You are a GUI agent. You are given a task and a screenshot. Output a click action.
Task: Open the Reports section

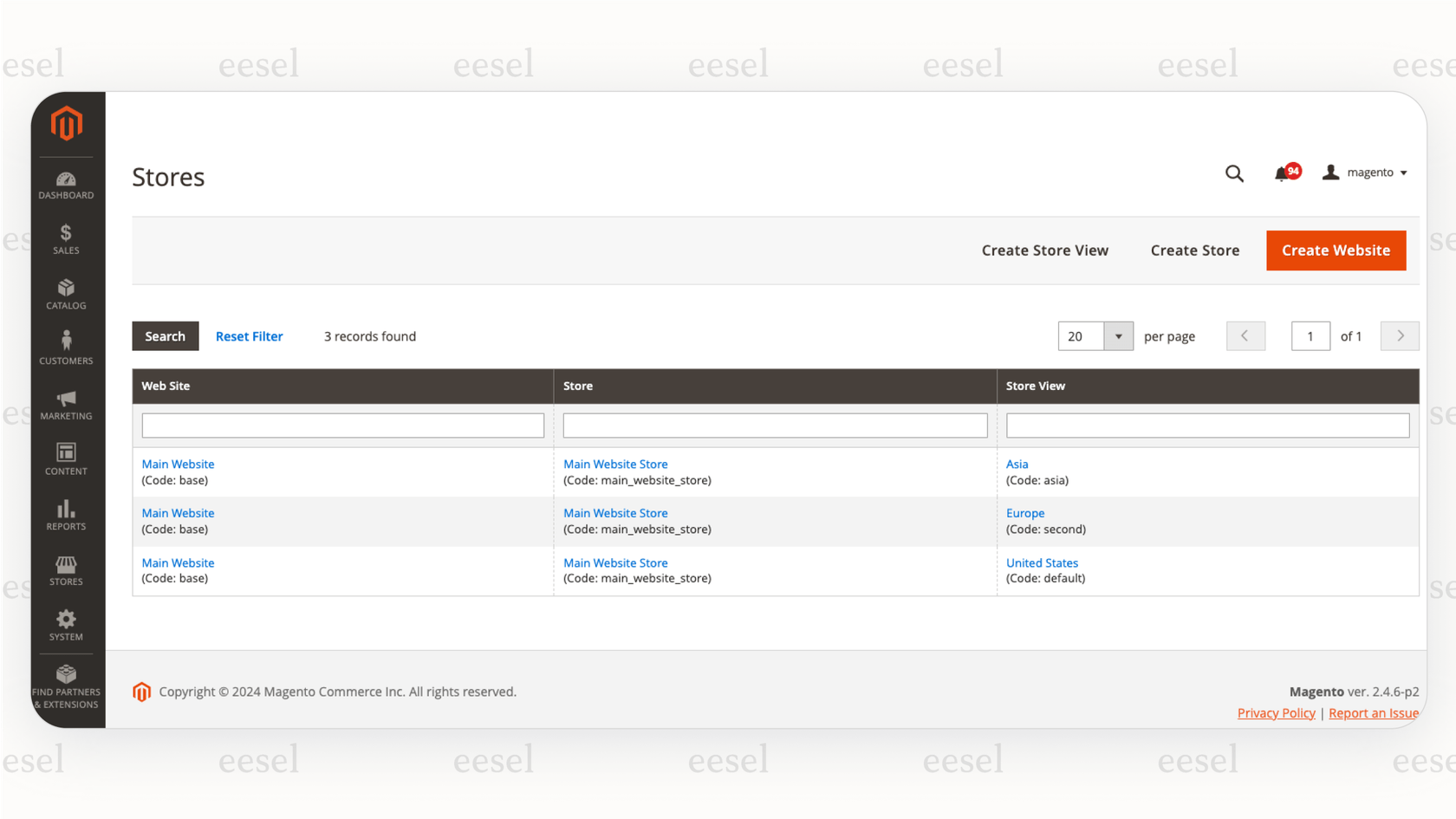tap(66, 514)
